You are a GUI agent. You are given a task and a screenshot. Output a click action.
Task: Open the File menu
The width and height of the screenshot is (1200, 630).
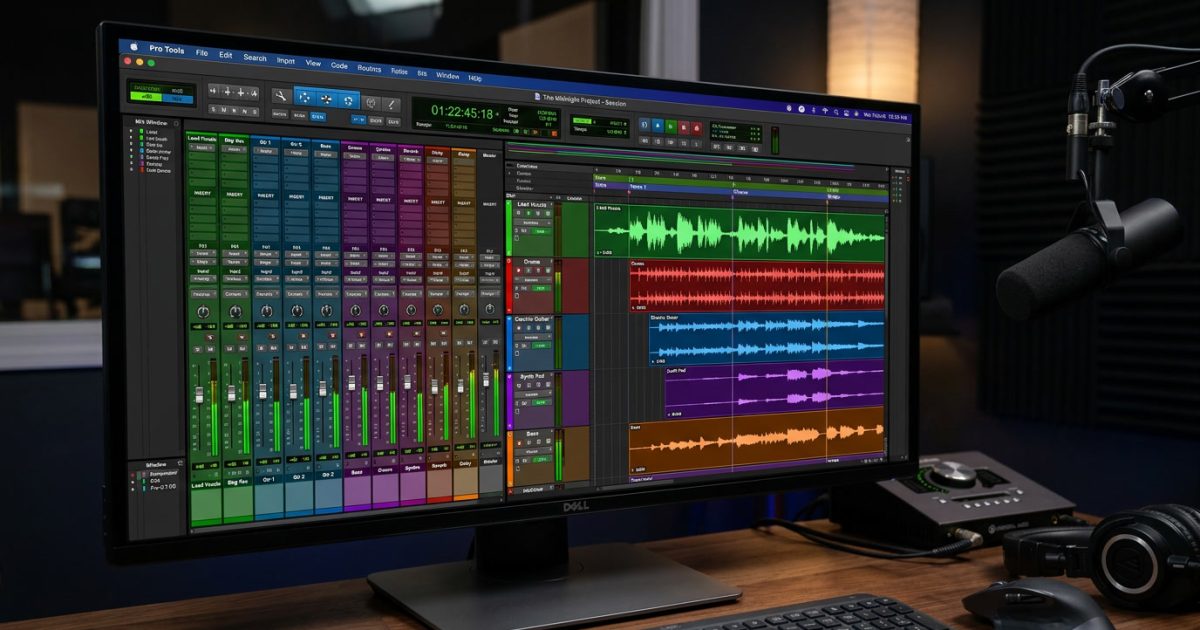pos(202,52)
